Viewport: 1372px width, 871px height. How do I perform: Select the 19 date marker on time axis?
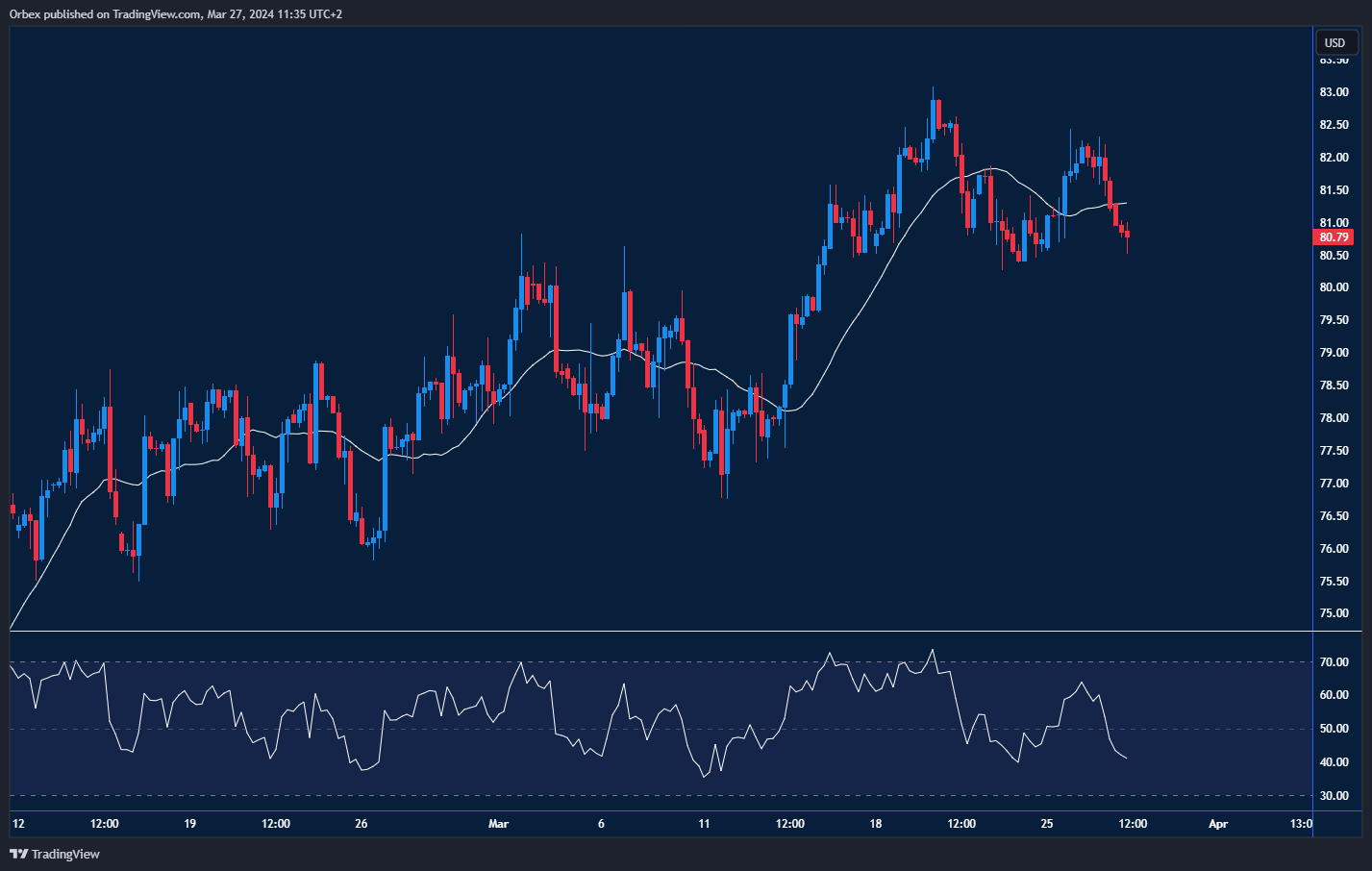(x=189, y=824)
